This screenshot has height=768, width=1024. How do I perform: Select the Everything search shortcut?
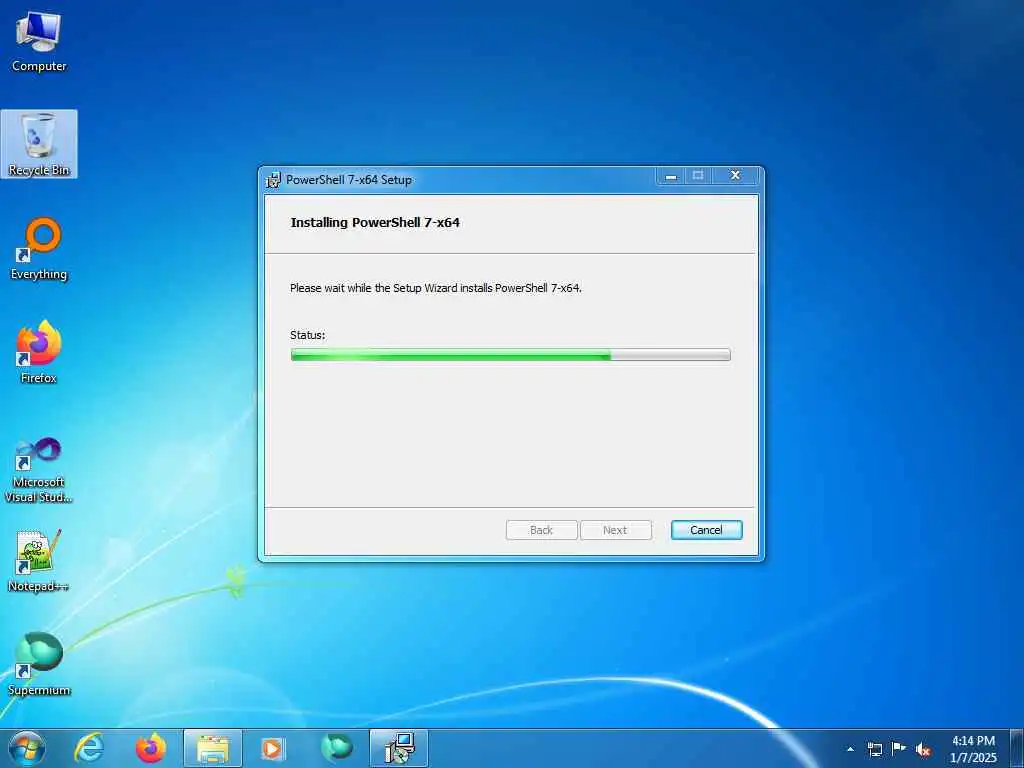[x=39, y=248]
